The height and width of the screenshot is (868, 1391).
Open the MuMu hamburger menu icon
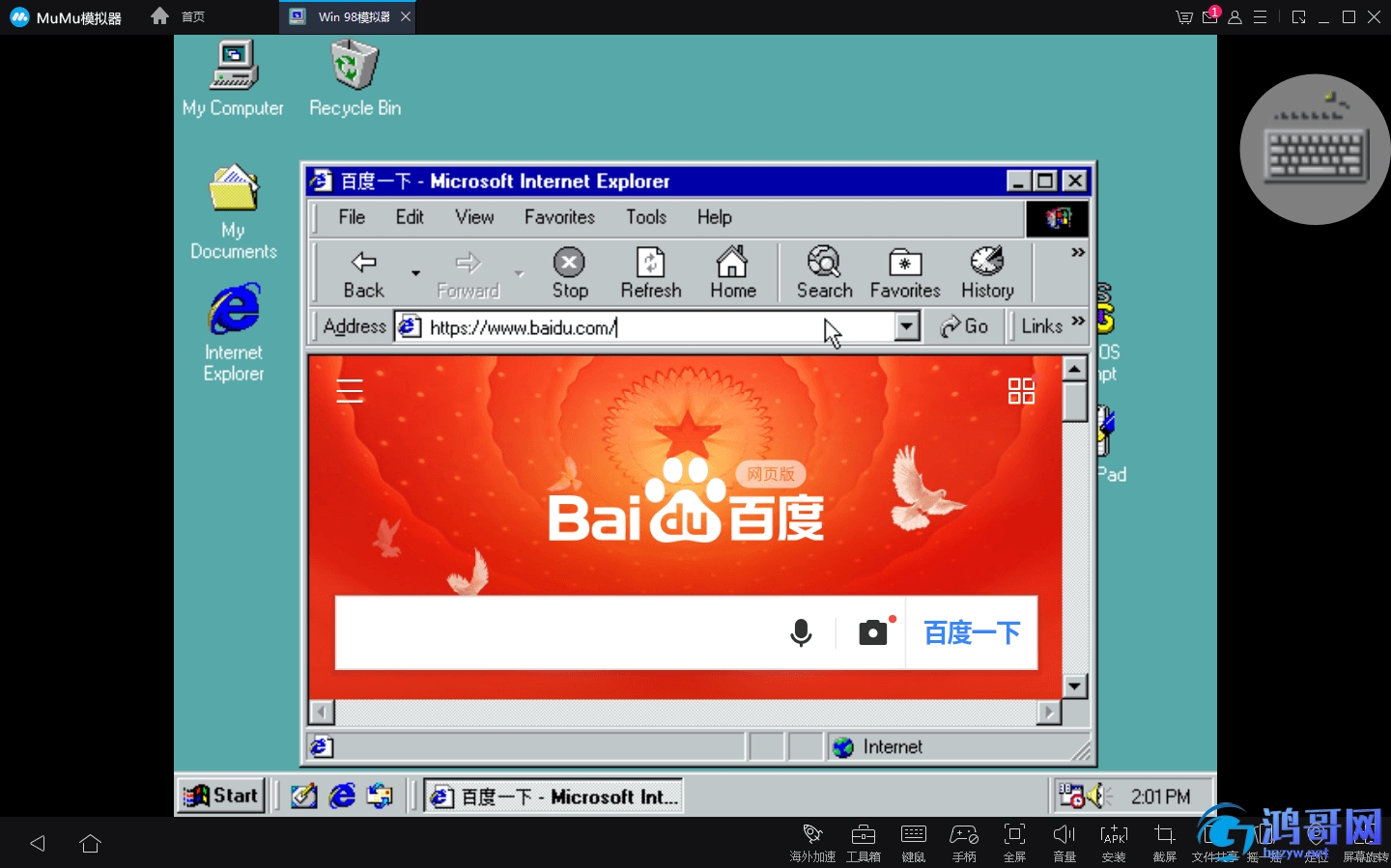pyautogui.click(x=1260, y=16)
